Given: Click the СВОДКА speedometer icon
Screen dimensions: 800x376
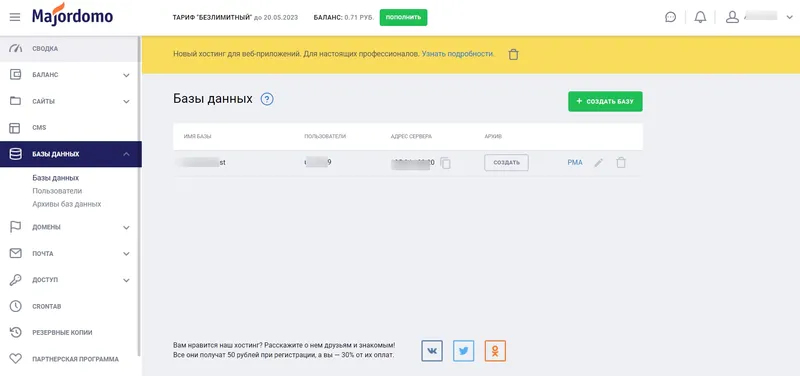Looking at the screenshot, I should point(16,49).
